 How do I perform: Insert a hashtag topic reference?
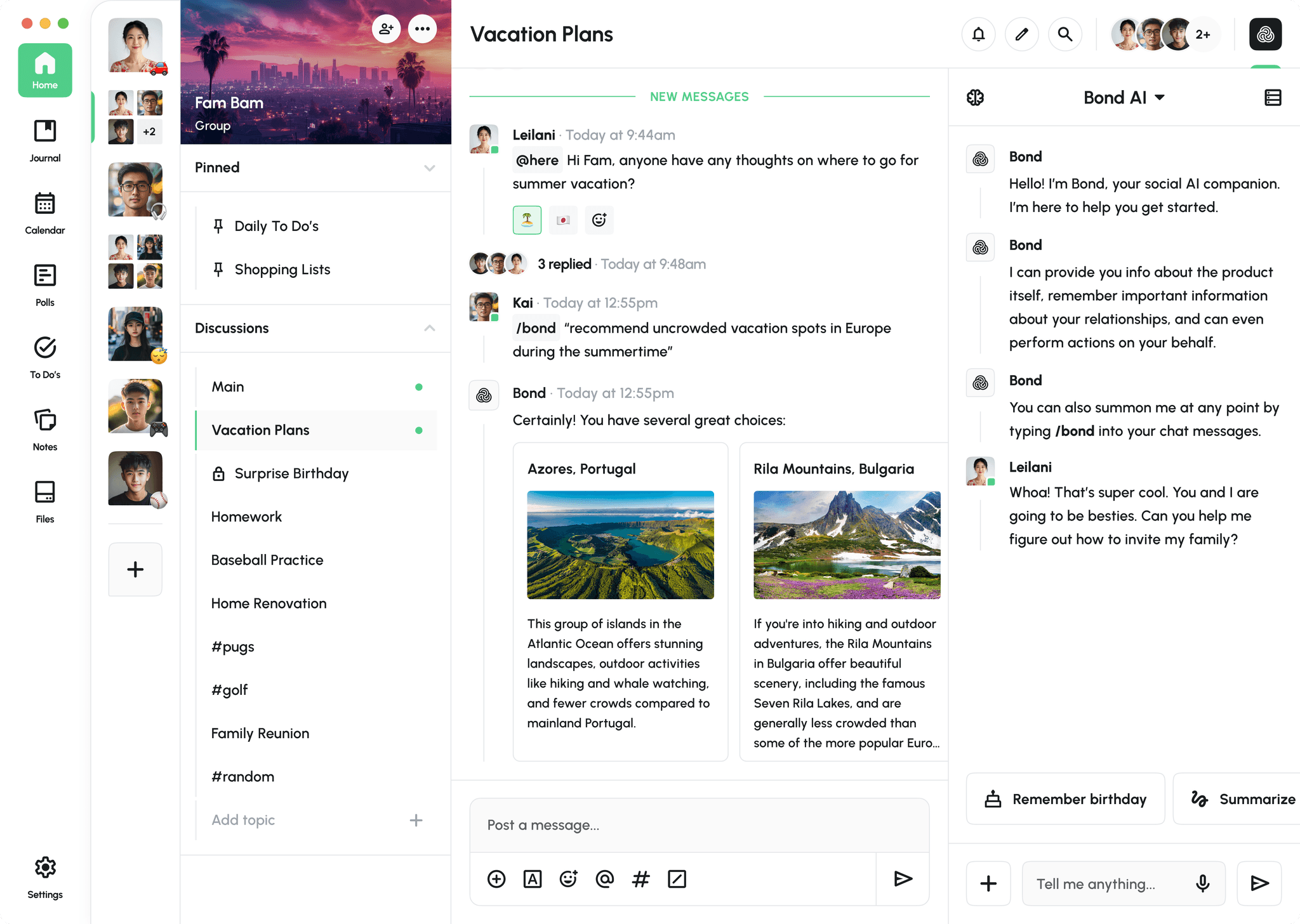641,879
